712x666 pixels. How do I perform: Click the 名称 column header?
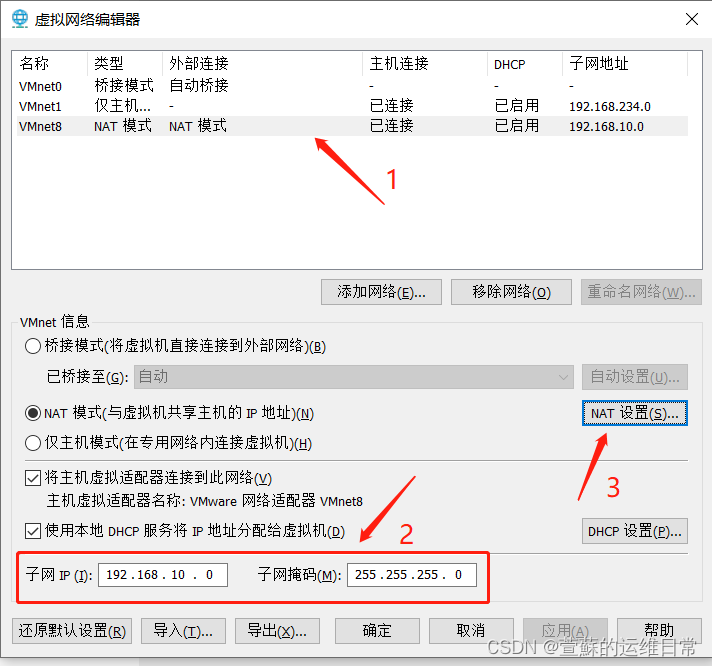tap(50, 64)
